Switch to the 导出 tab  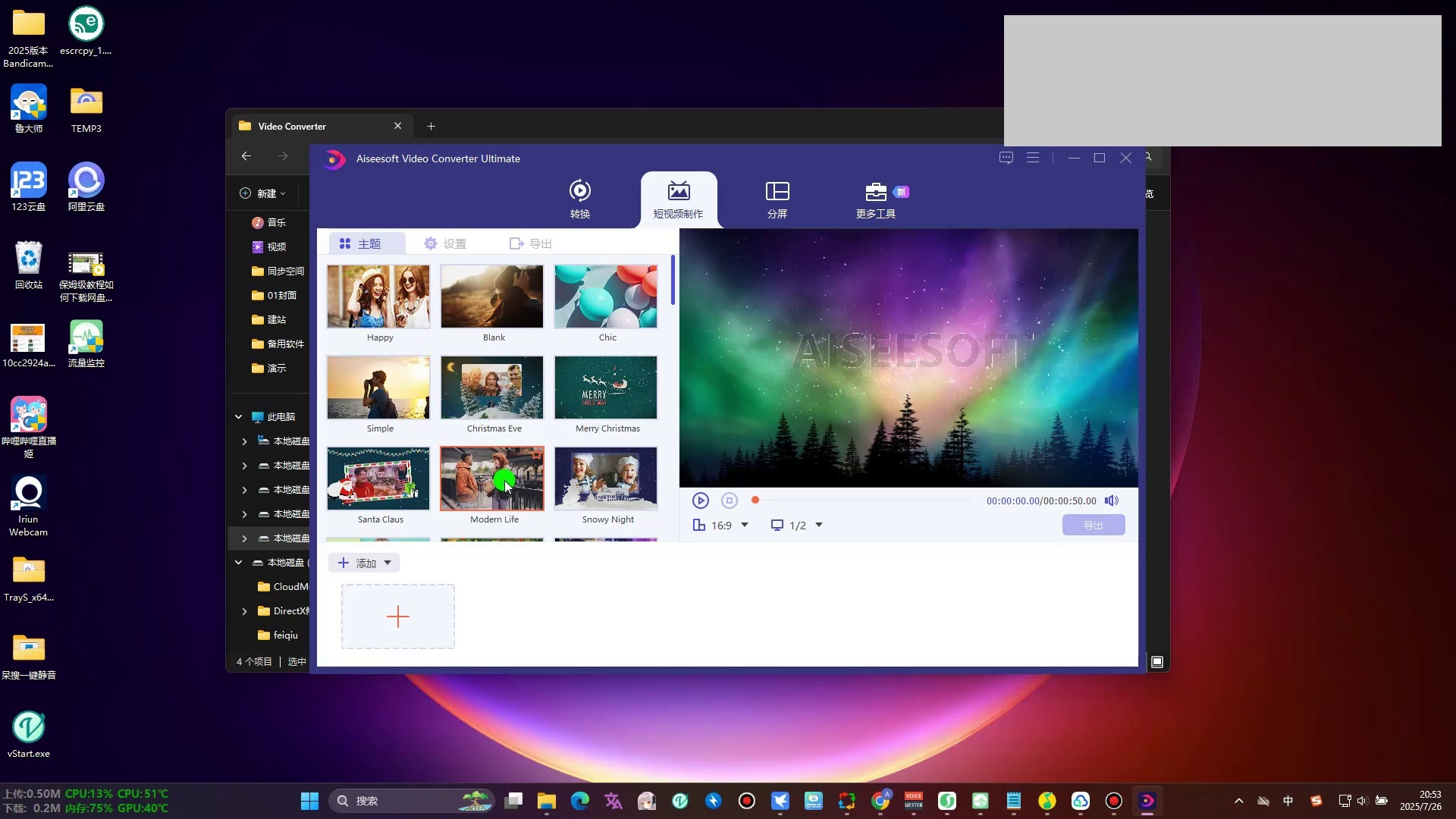pos(530,243)
